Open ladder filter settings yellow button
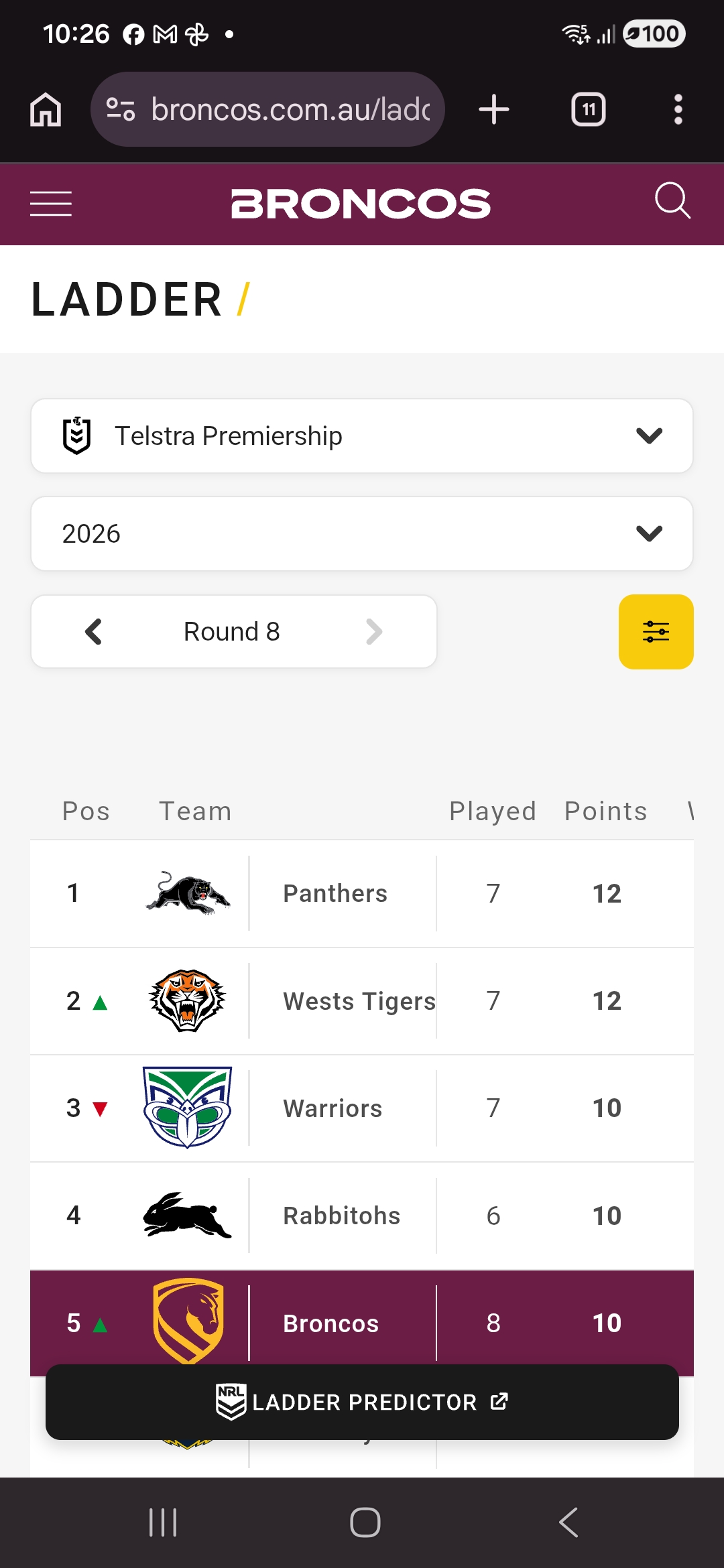The height and width of the screenshot is (1568, 724). 656,631
